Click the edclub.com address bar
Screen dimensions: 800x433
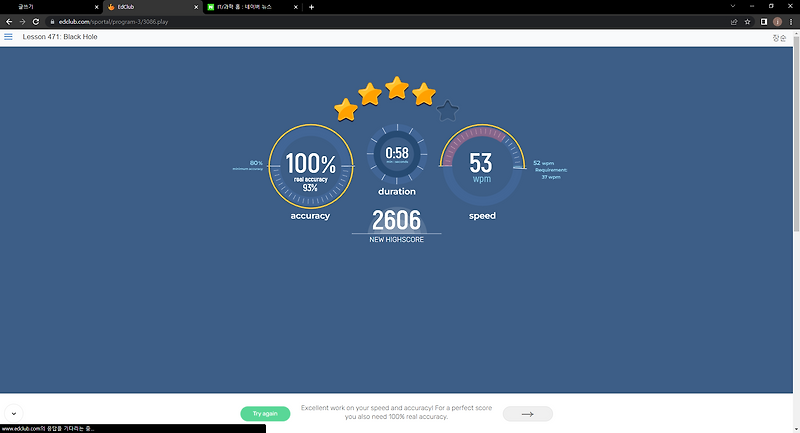388,22
